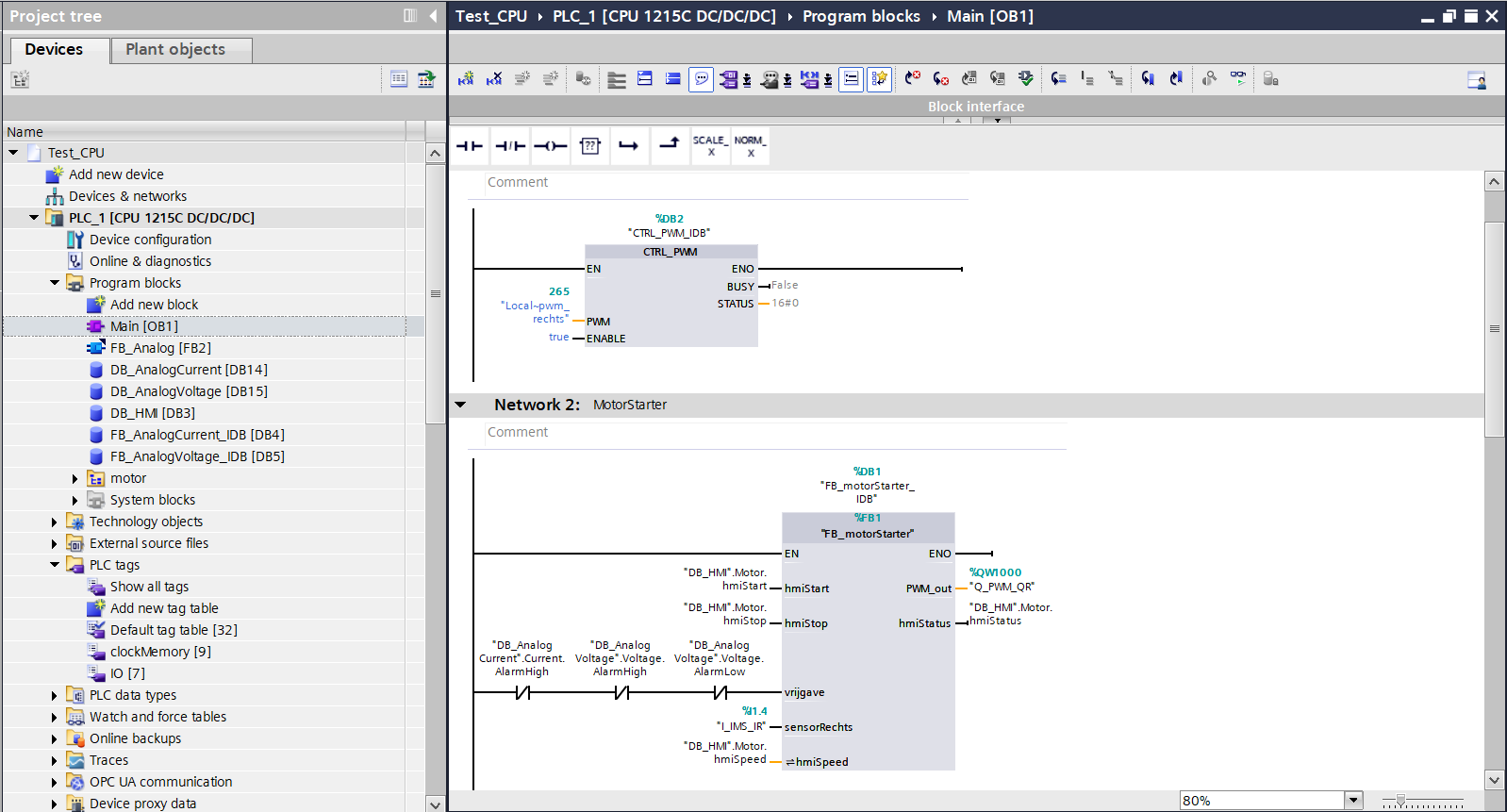Open Device configuration in project tree
The height and width of the screenshot is (812, 1507).
tap(150, 240)
